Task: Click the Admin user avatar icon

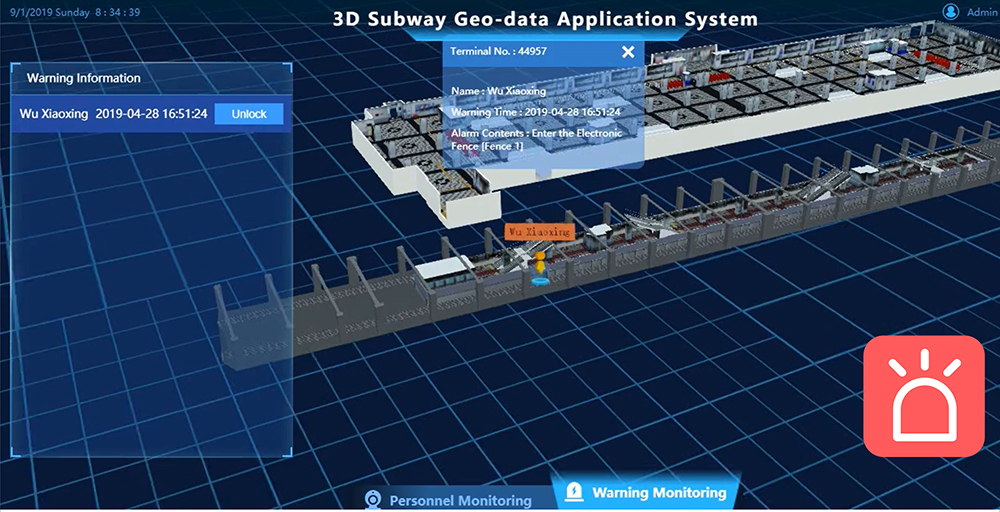Action: click(951, 11)
